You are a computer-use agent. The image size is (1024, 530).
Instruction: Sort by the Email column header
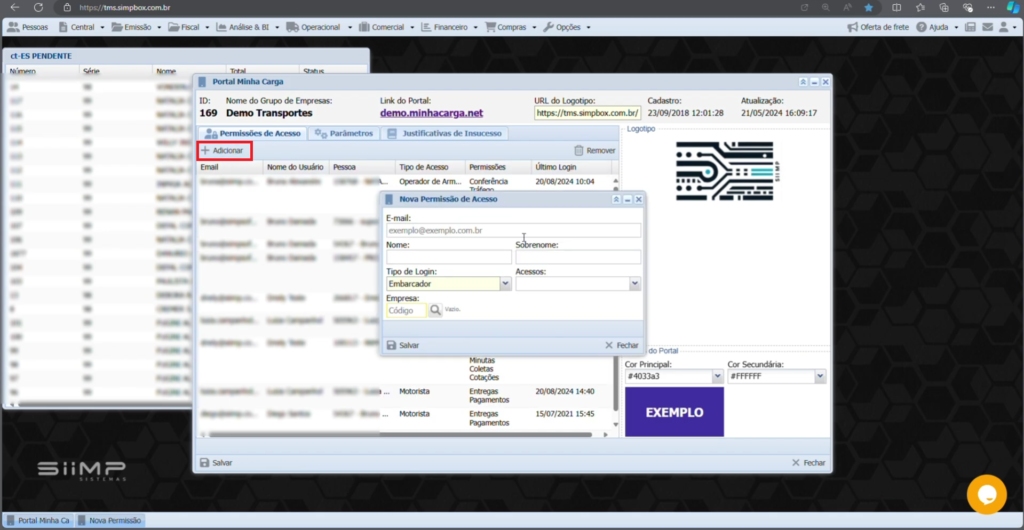point(230,167)
